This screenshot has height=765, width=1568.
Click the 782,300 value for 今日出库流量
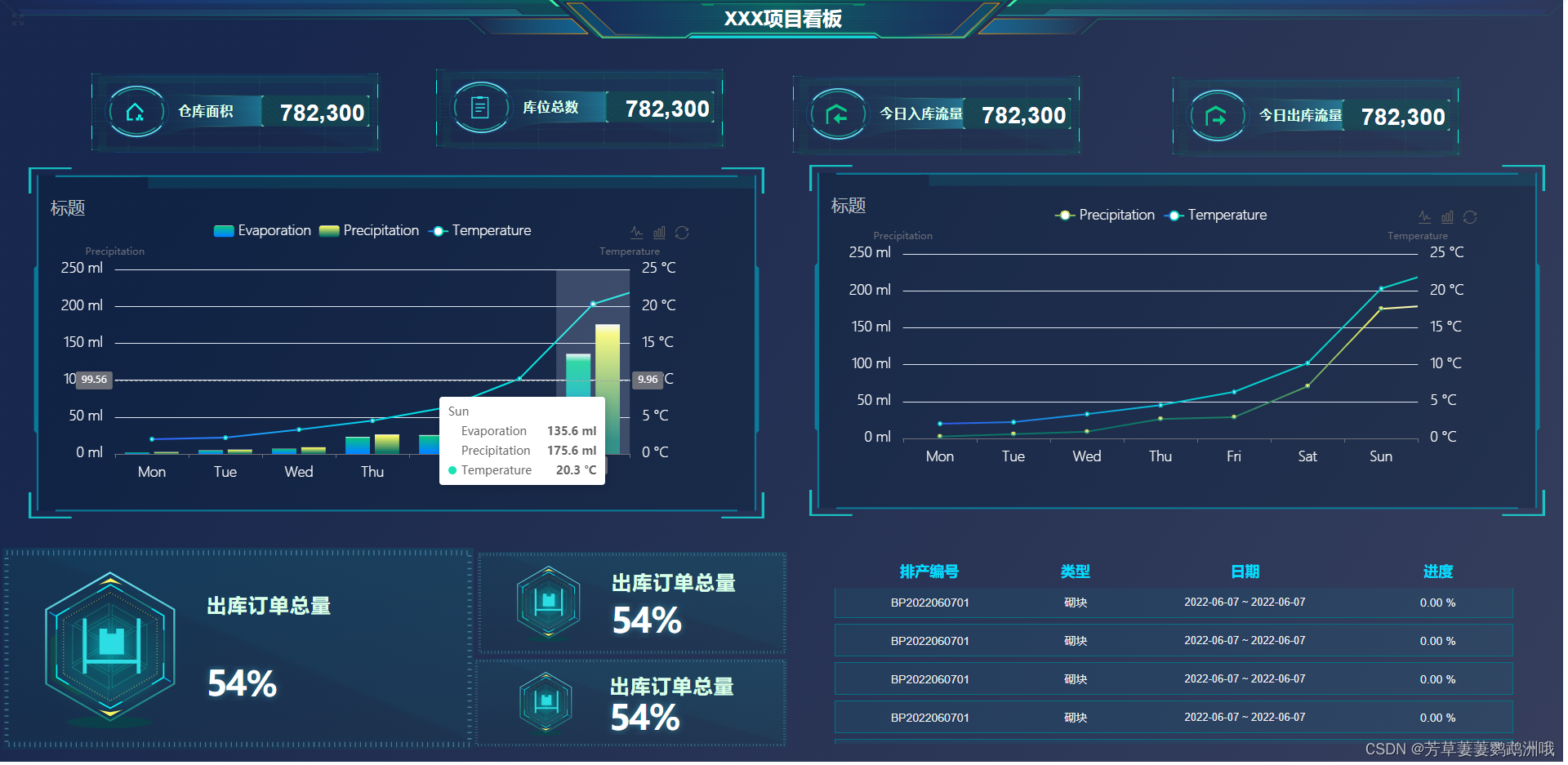(1403, 117)
